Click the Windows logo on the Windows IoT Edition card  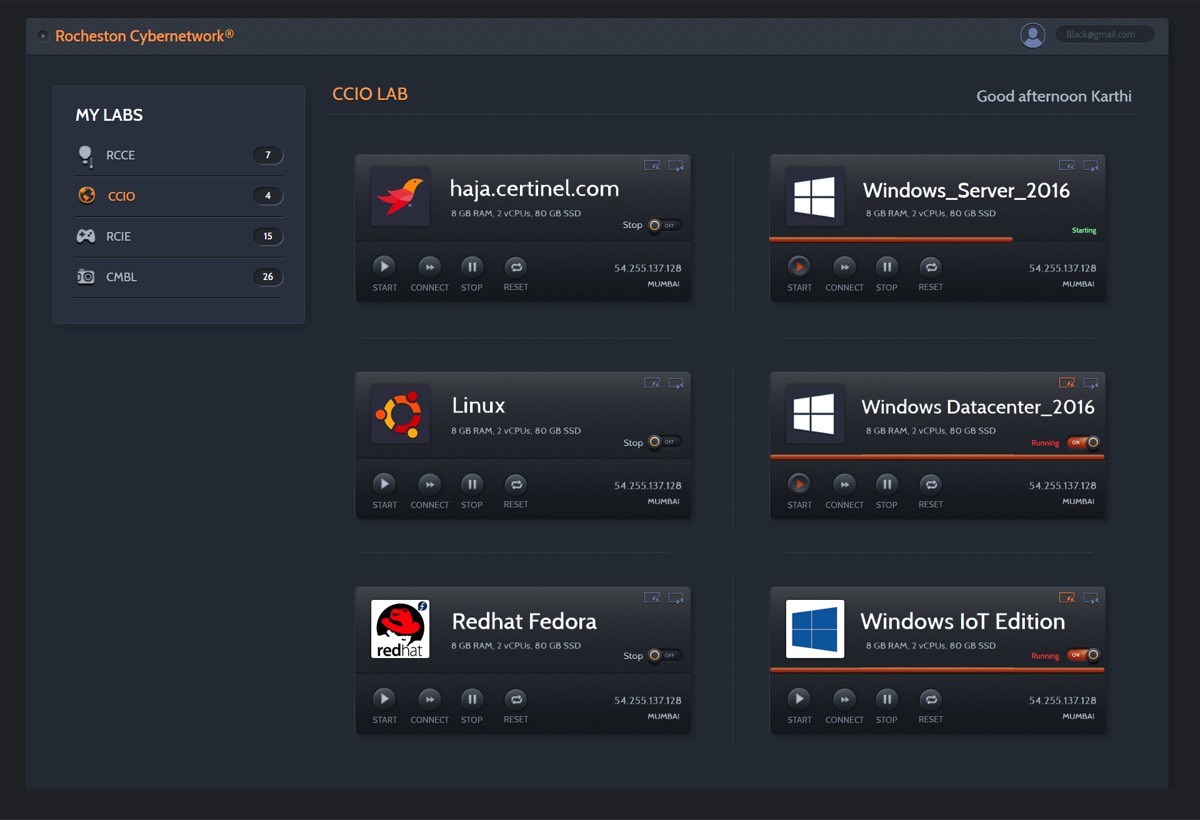[815, 629]
